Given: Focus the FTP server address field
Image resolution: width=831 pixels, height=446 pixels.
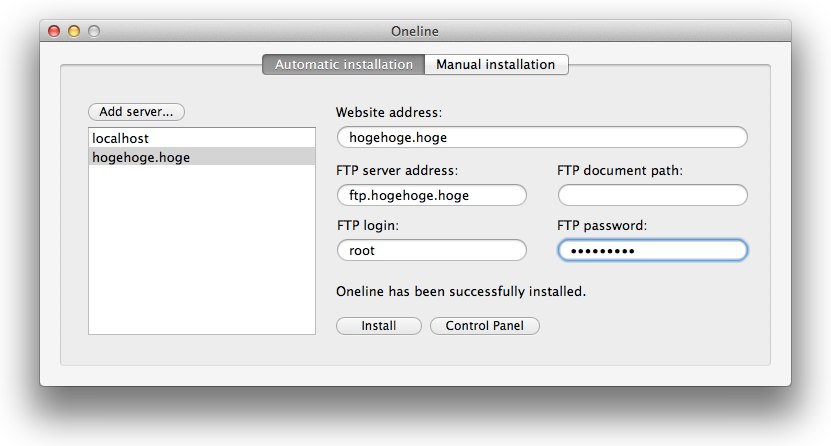Looking at the screenshot, I should (x=431, y=195).
